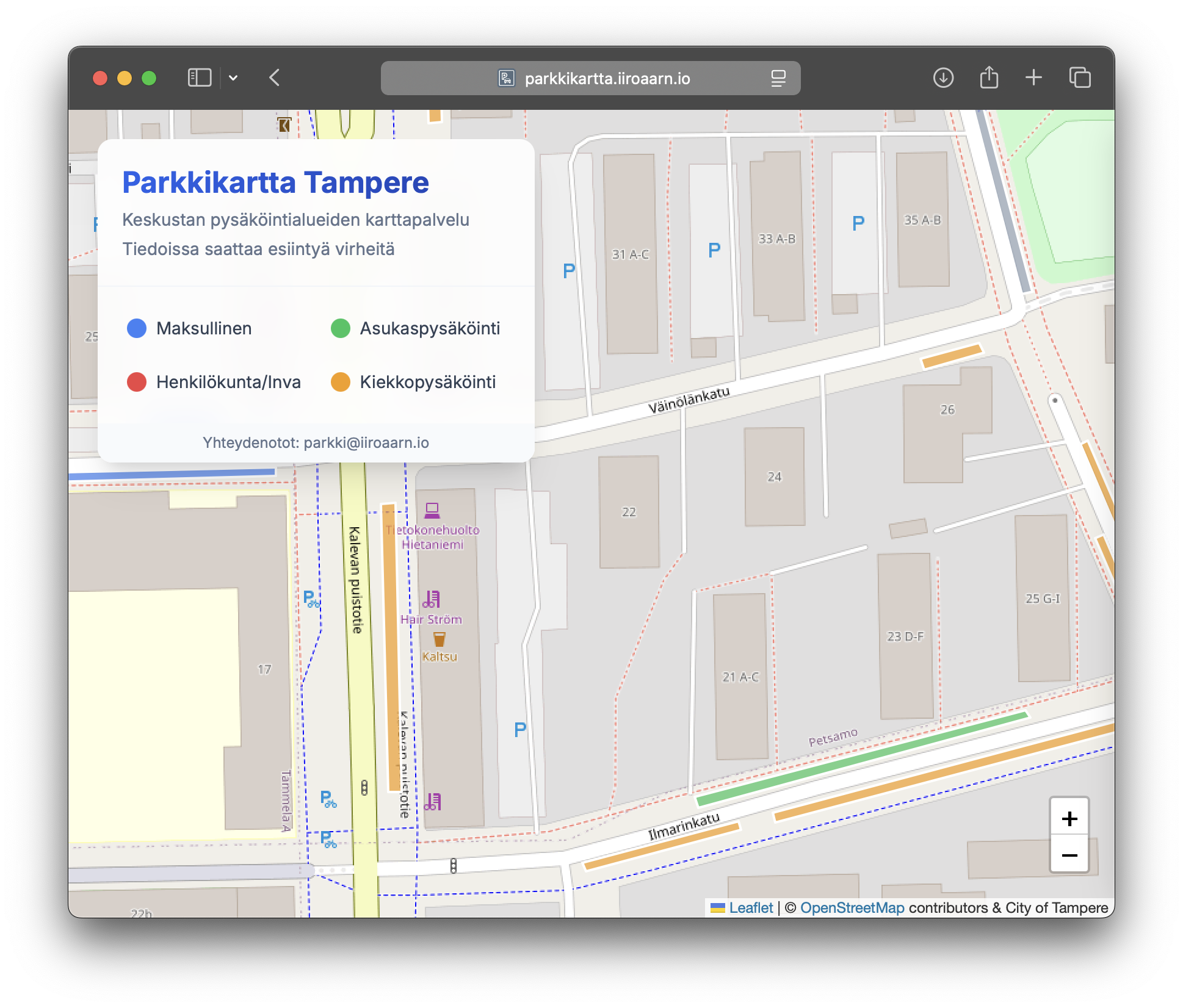1183x1008 pixels.
Task: Click the map zoom out minus button
Action: coord(1069,855)
